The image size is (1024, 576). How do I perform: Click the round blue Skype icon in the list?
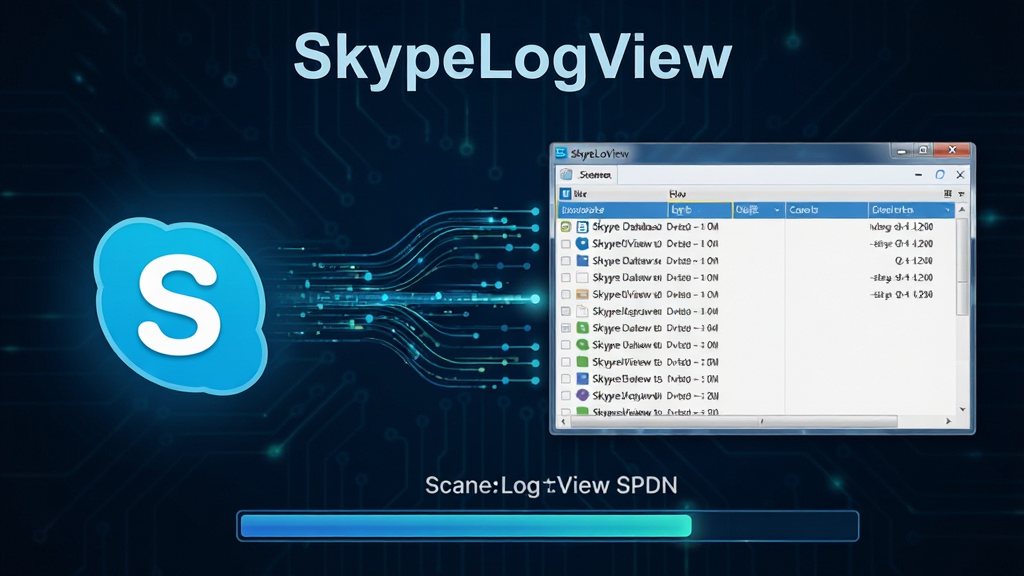[582, 244]
